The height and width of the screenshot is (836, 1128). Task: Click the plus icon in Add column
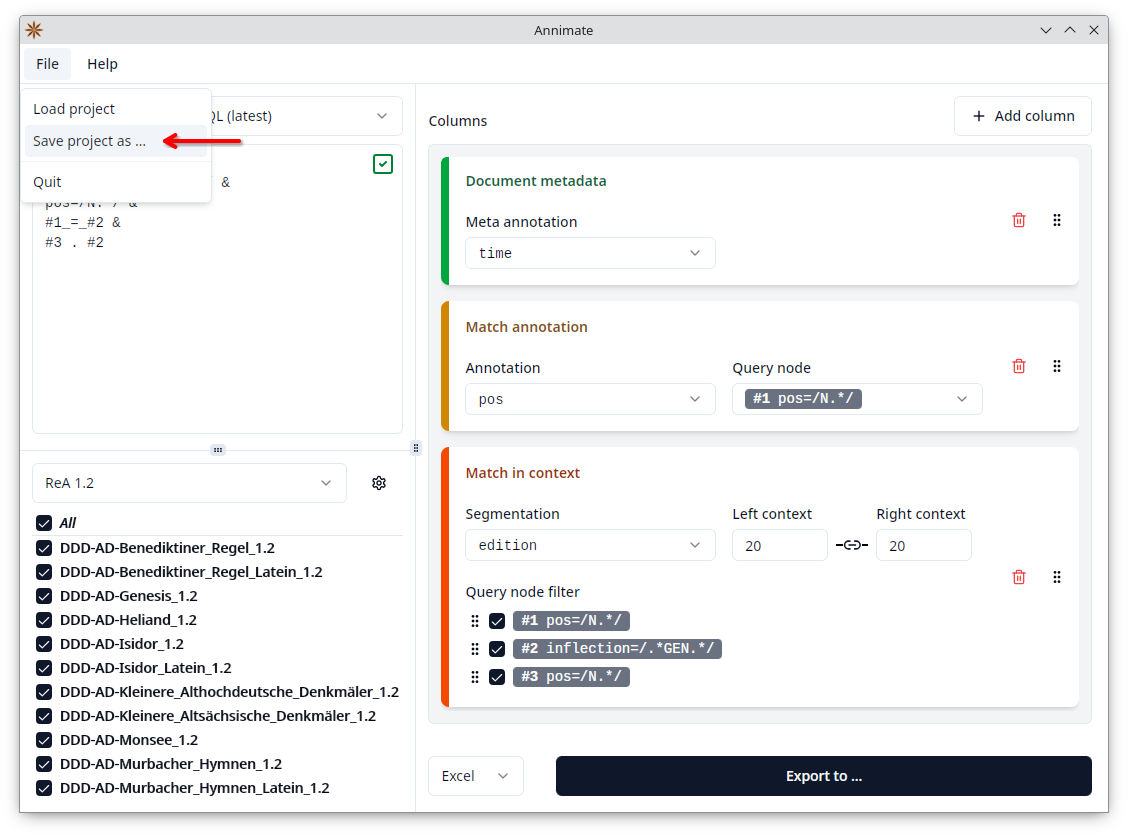978,116
